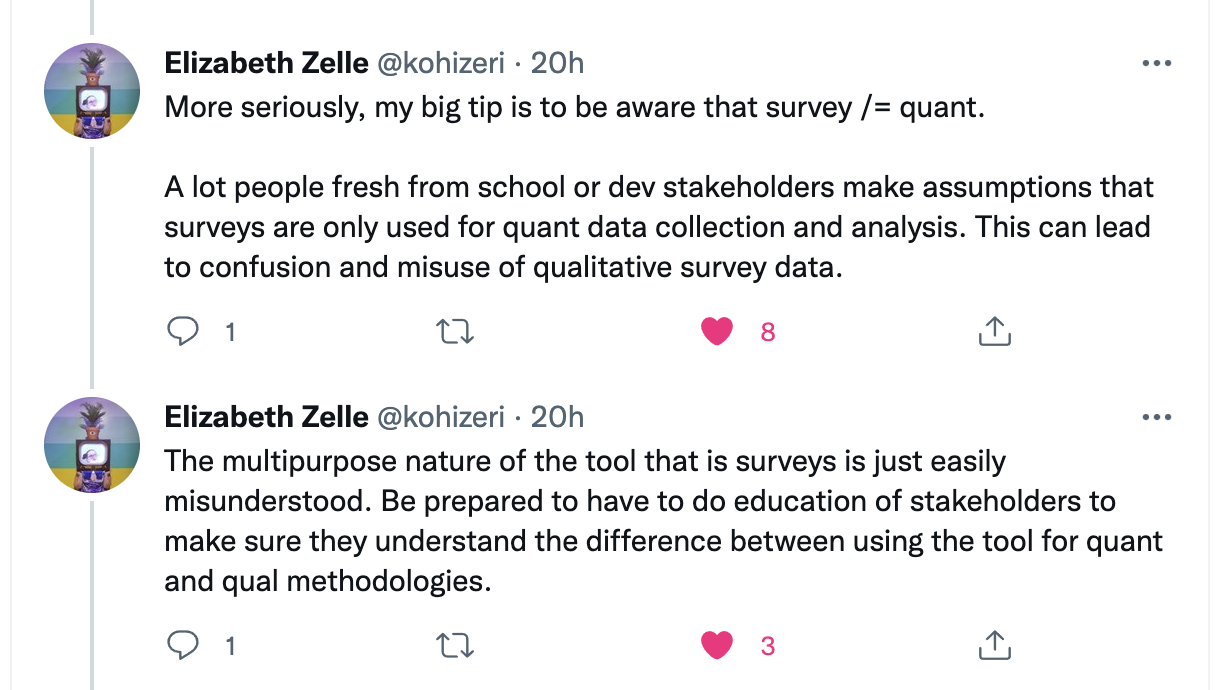Open more options on the first tweet

[x=1156, y=63]
